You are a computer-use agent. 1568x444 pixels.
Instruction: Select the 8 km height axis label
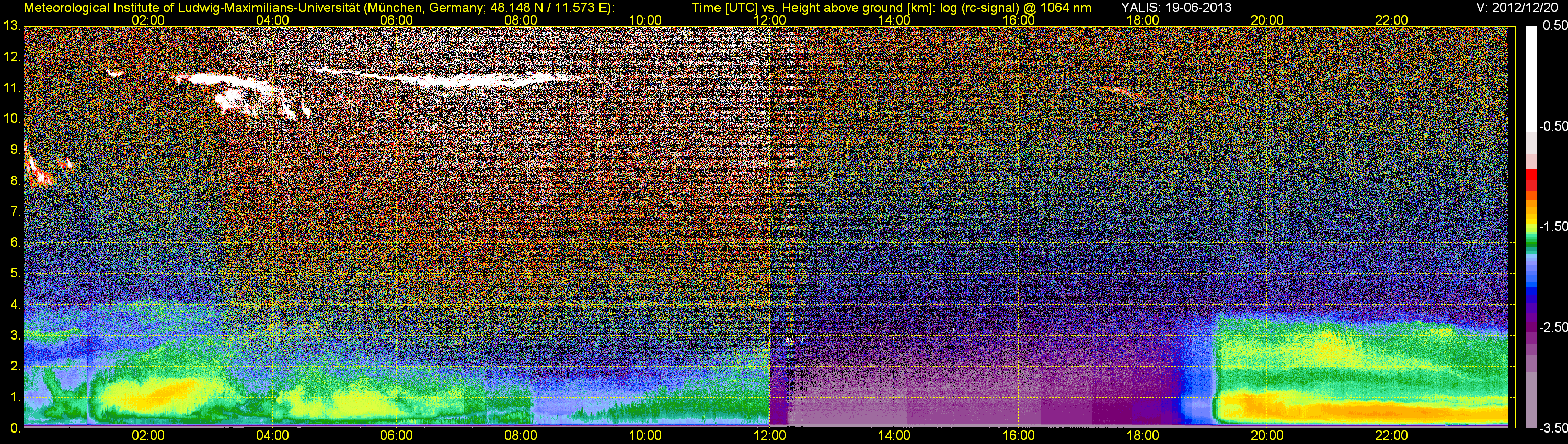pyautogui.click(x=15, y=181)
